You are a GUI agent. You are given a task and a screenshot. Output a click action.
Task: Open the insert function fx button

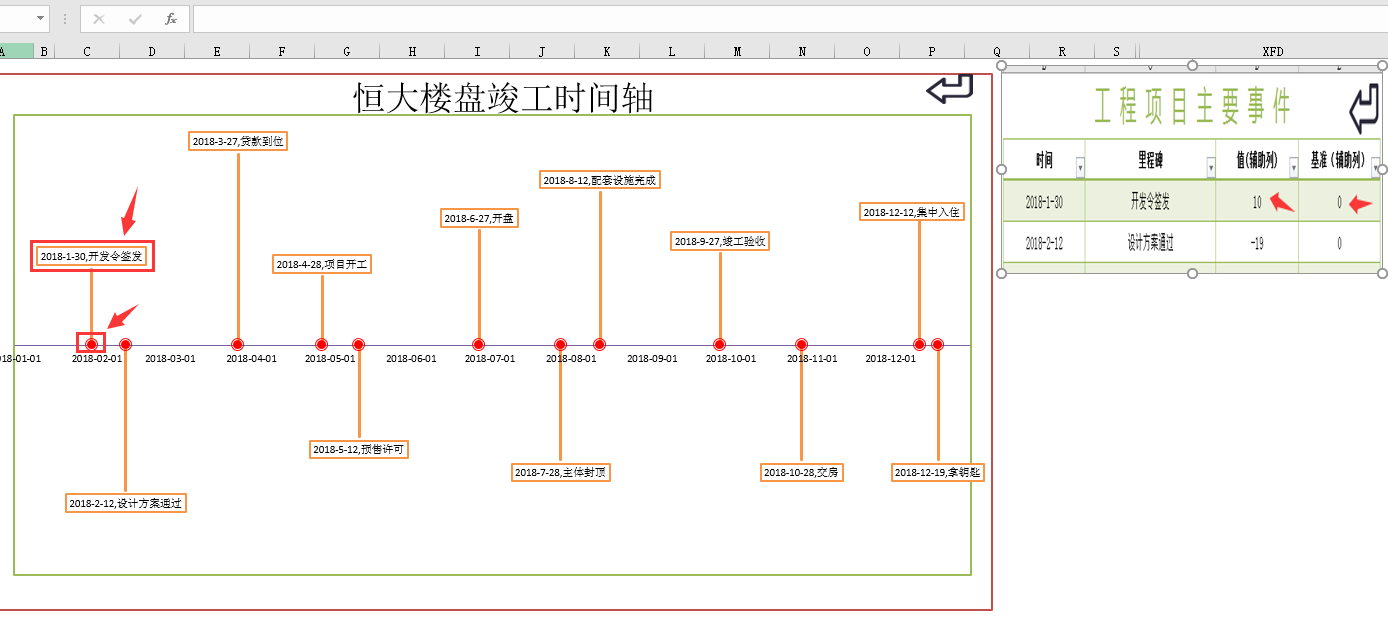(171, 19)
